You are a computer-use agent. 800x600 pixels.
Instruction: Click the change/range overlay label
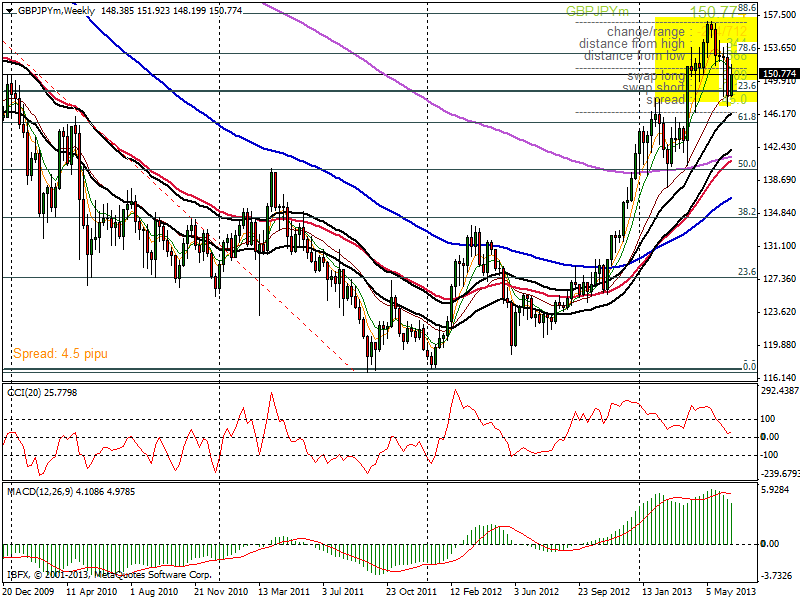coord(646,32)
